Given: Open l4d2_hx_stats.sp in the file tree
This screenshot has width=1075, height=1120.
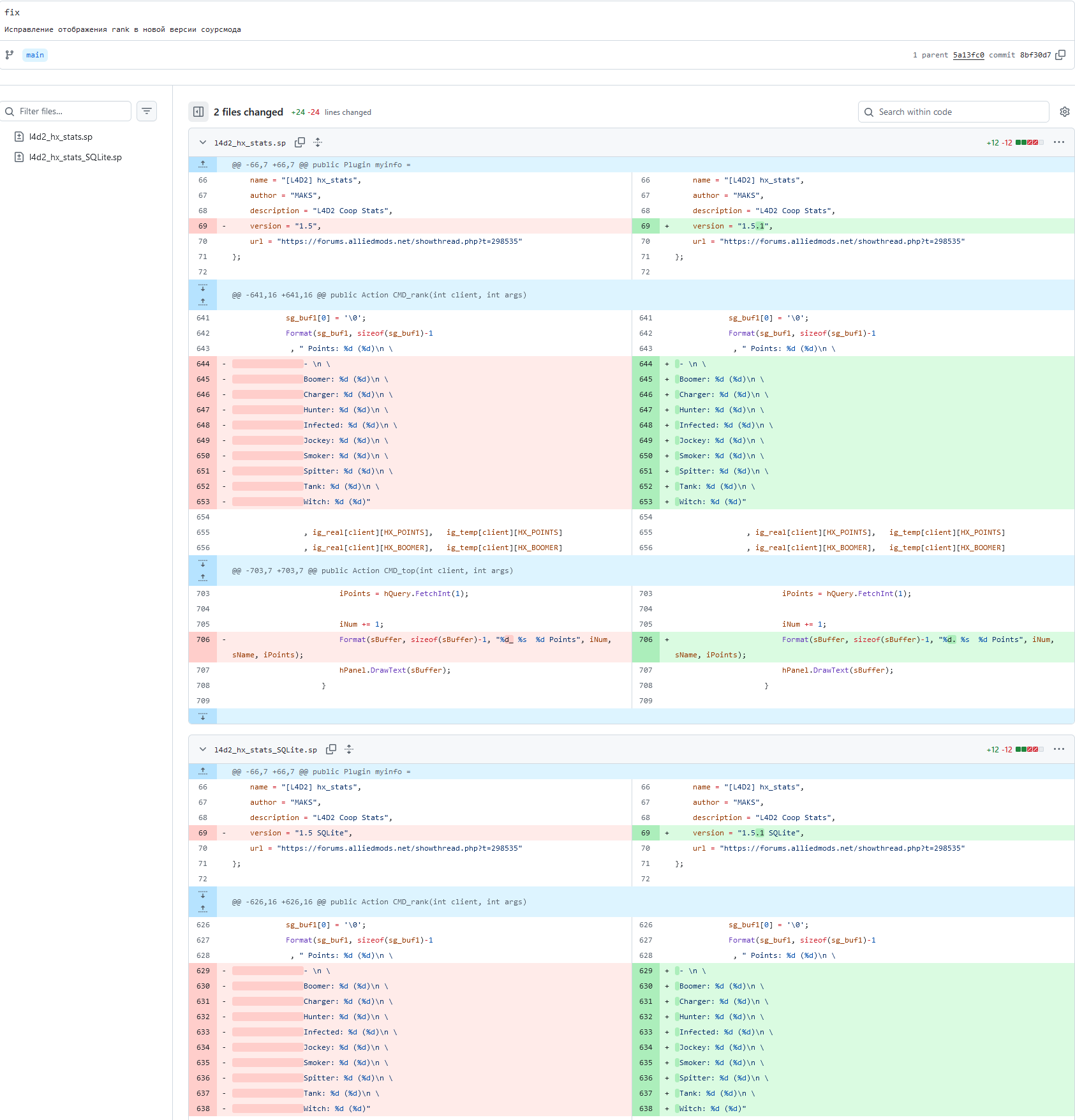Looking at the screenshot, I should [x=61, y=137].
